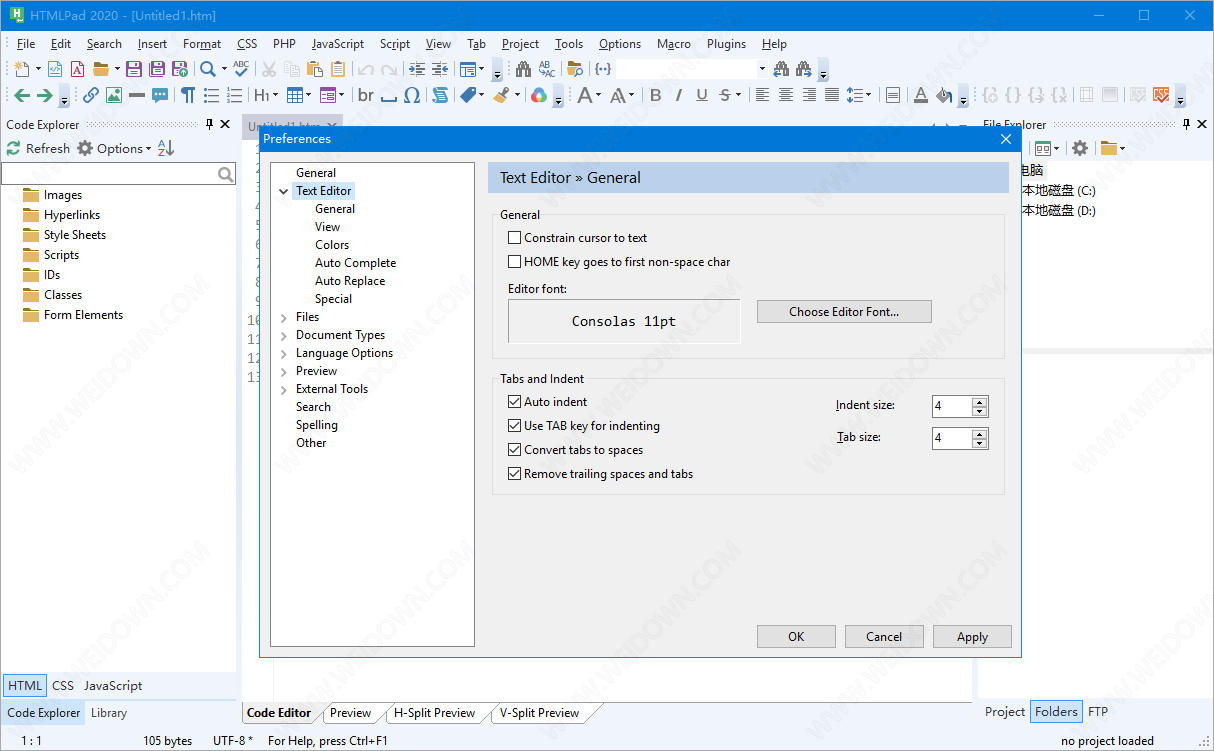Click the Paragraph pilcrow icon
This screenshot has height=751, width=1214.
pos(188,95)
